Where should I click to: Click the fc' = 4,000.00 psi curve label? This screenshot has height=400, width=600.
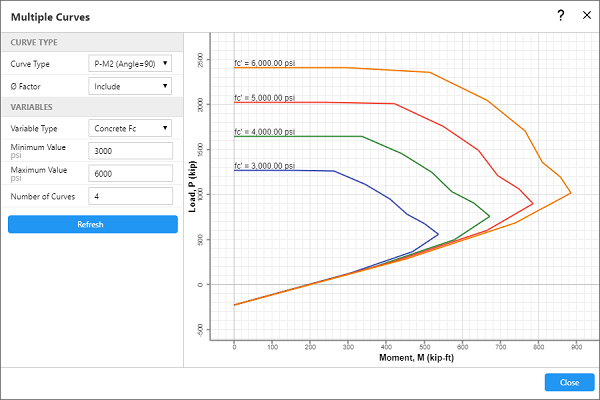coord(263,131)
